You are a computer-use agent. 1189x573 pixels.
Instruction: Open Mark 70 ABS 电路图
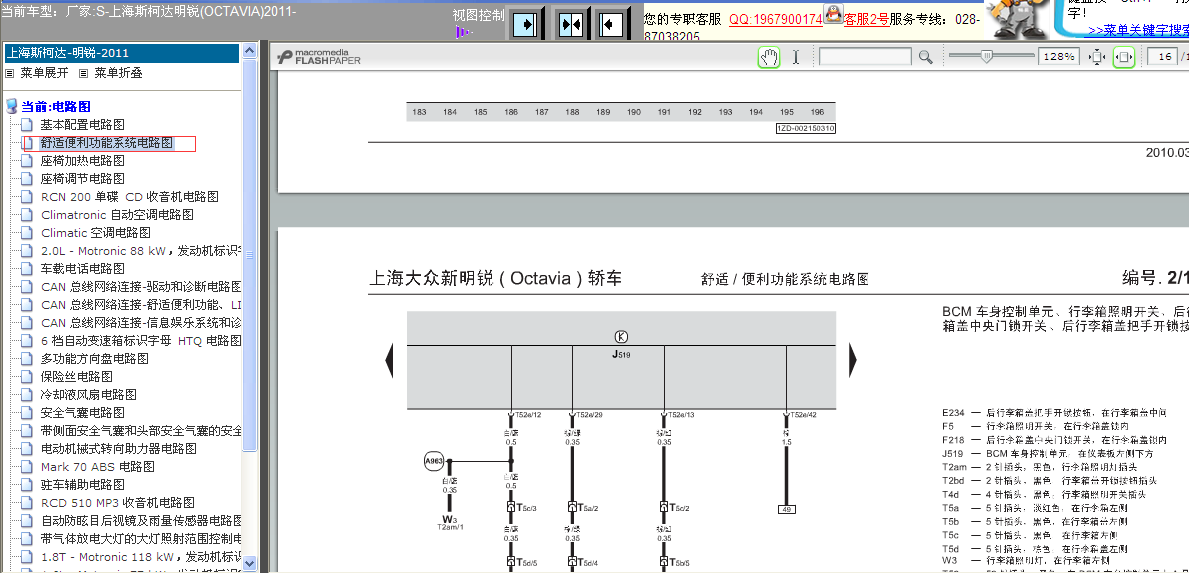[98, 467]
